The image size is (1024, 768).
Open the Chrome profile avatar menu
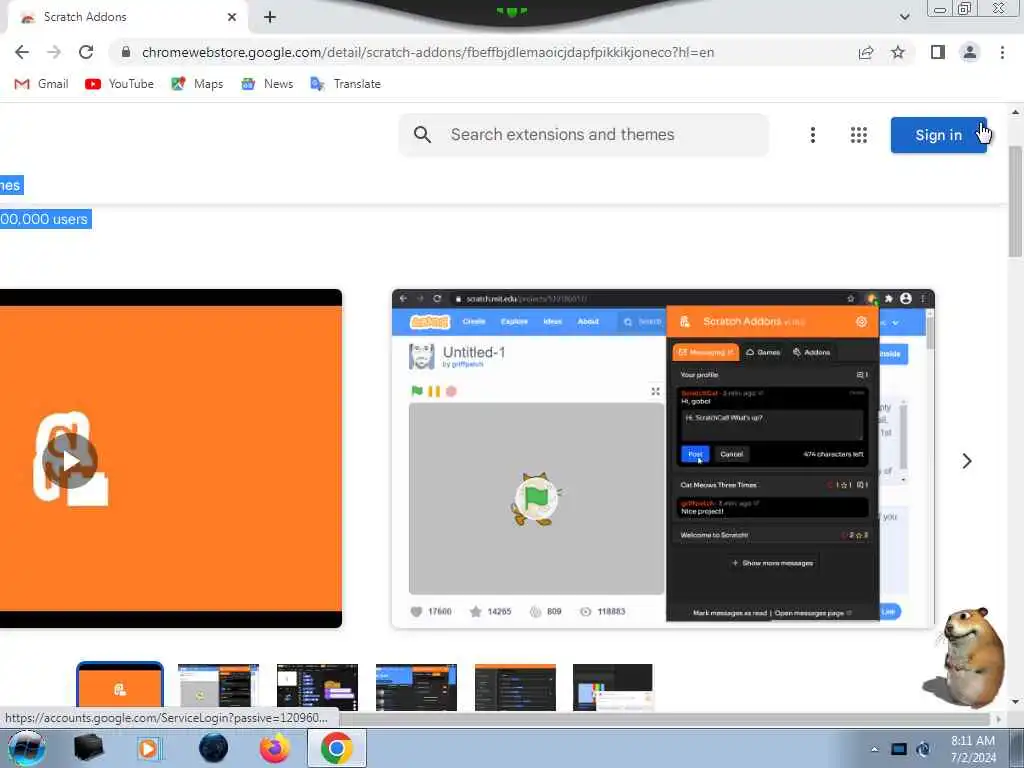pyautogui.click(x=970, y=52)
